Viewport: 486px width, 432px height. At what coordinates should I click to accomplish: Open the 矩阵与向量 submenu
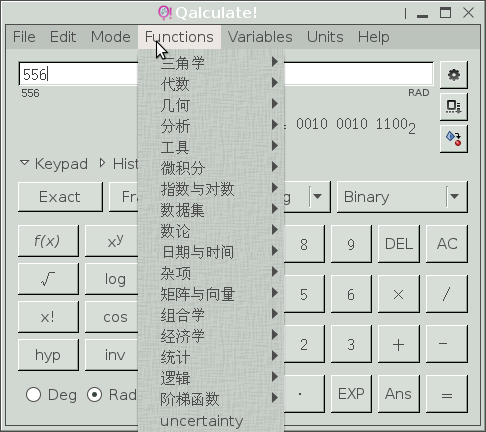[x=211, y=294]
